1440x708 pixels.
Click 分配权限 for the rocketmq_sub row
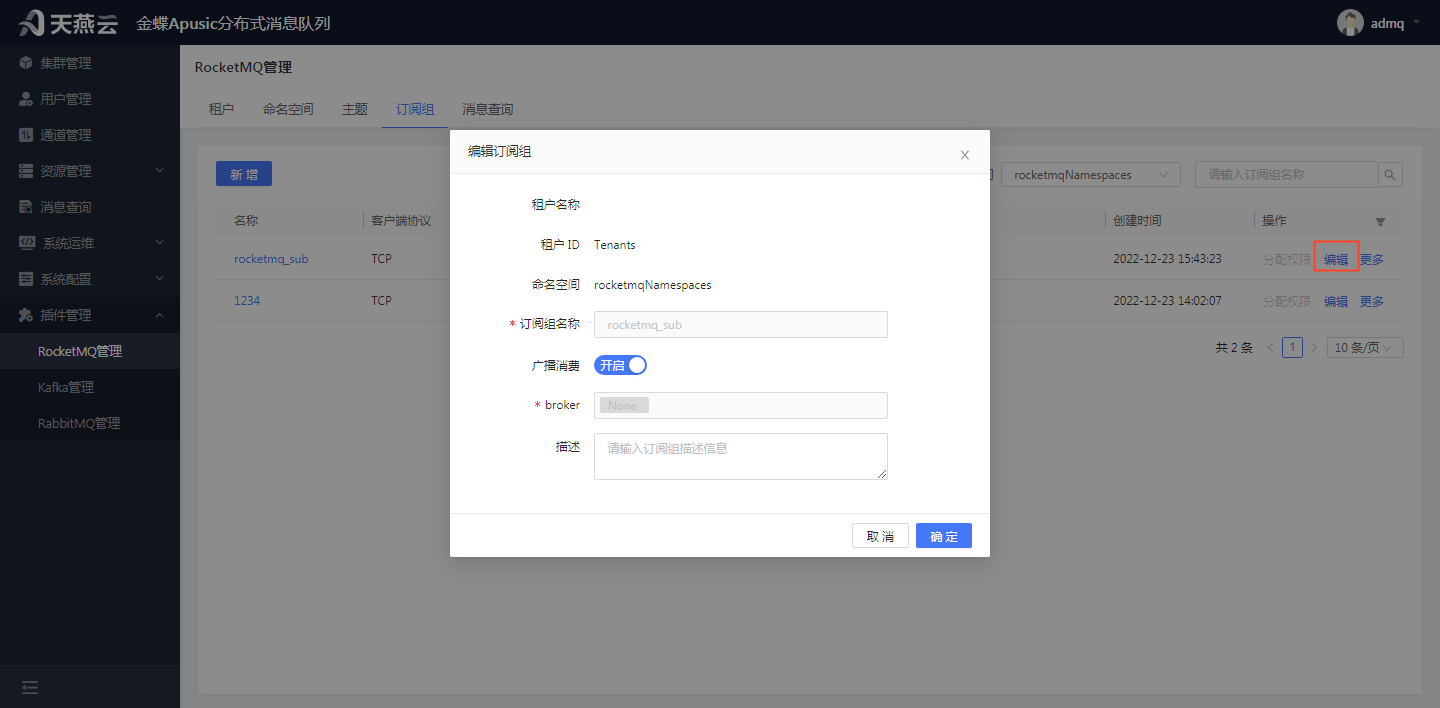1287,259
